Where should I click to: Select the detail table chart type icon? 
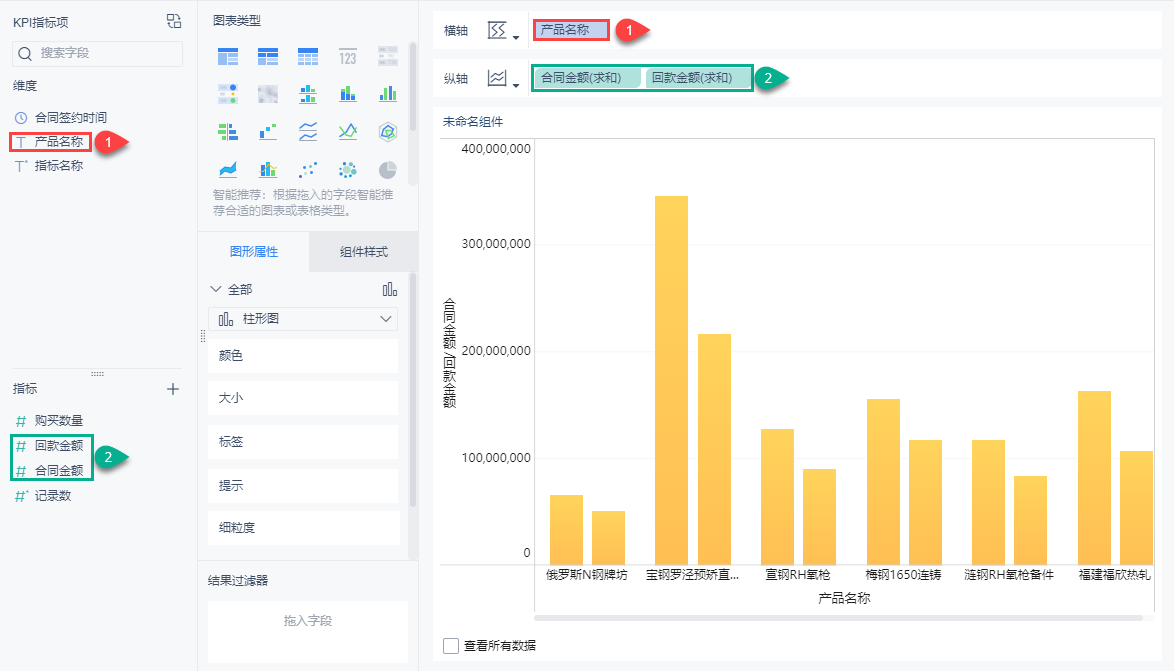pos(308,56)
